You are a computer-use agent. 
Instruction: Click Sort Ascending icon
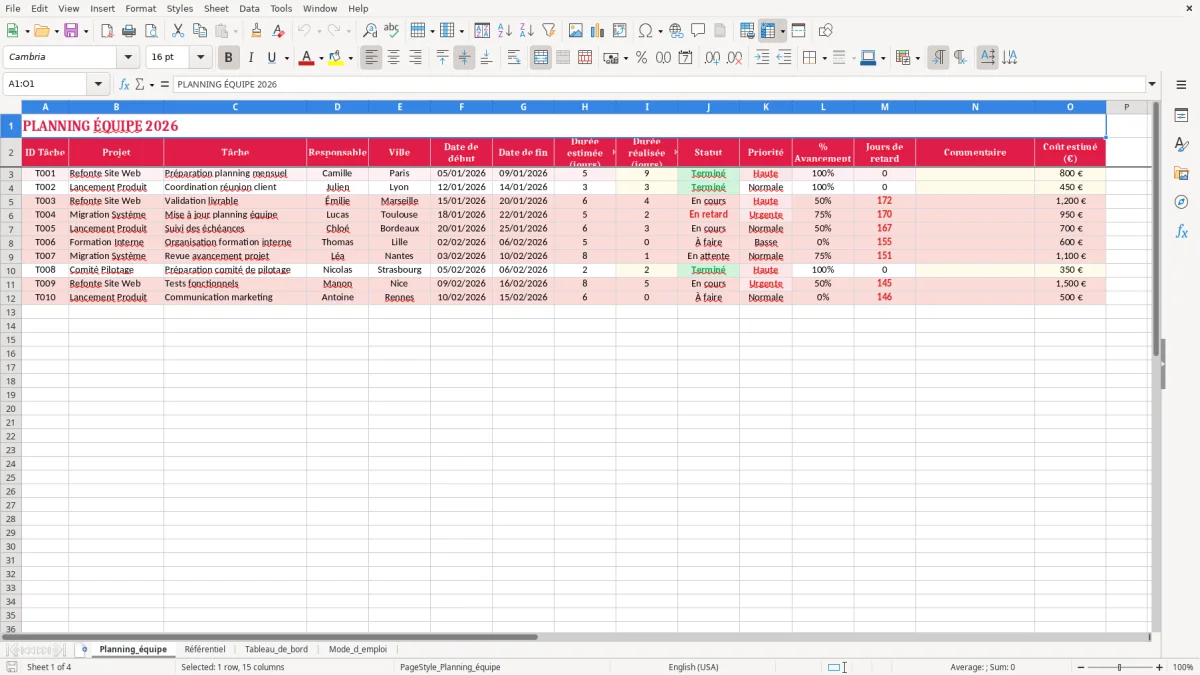505,31
